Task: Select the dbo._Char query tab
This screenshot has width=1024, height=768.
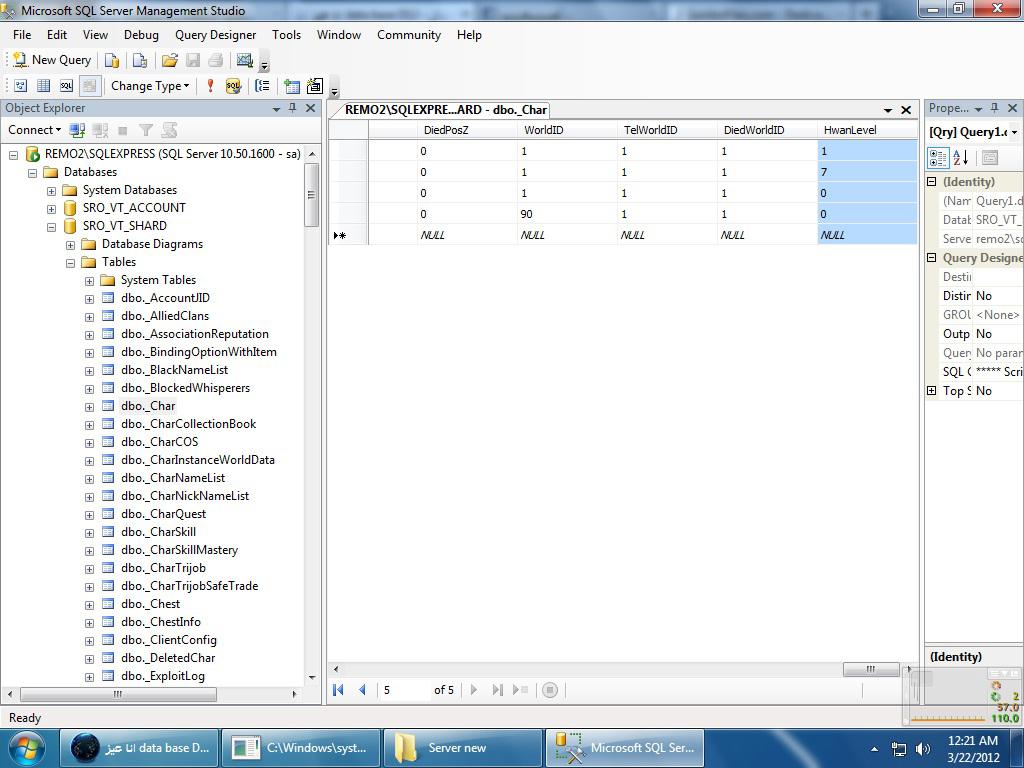Action: tap(445, 110)
